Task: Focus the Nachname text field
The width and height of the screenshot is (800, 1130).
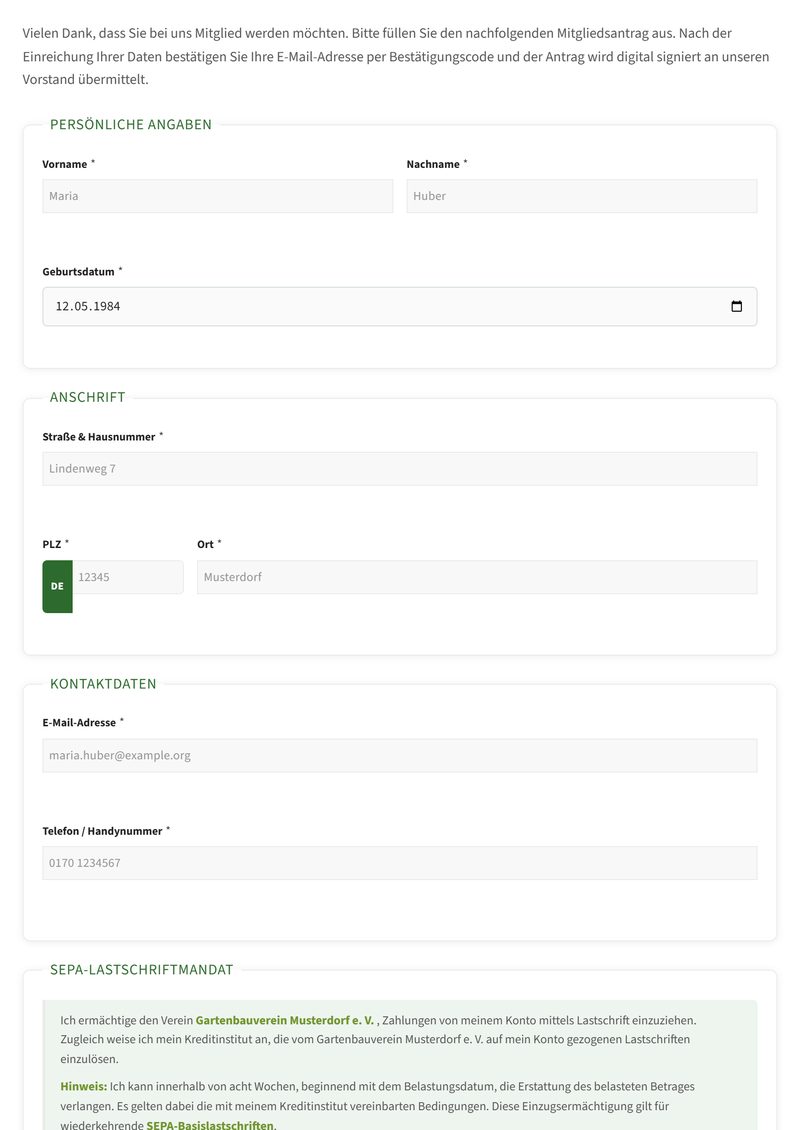Action: tap(582, 196)
